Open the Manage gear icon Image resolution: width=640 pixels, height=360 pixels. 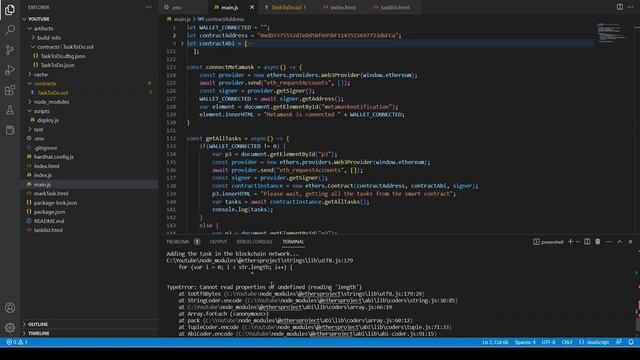click(x=10, y=327)
